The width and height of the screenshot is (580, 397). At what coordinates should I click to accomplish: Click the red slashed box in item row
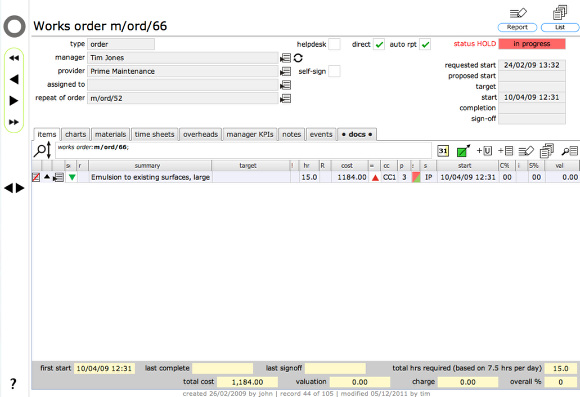click(x=36, y=177)
